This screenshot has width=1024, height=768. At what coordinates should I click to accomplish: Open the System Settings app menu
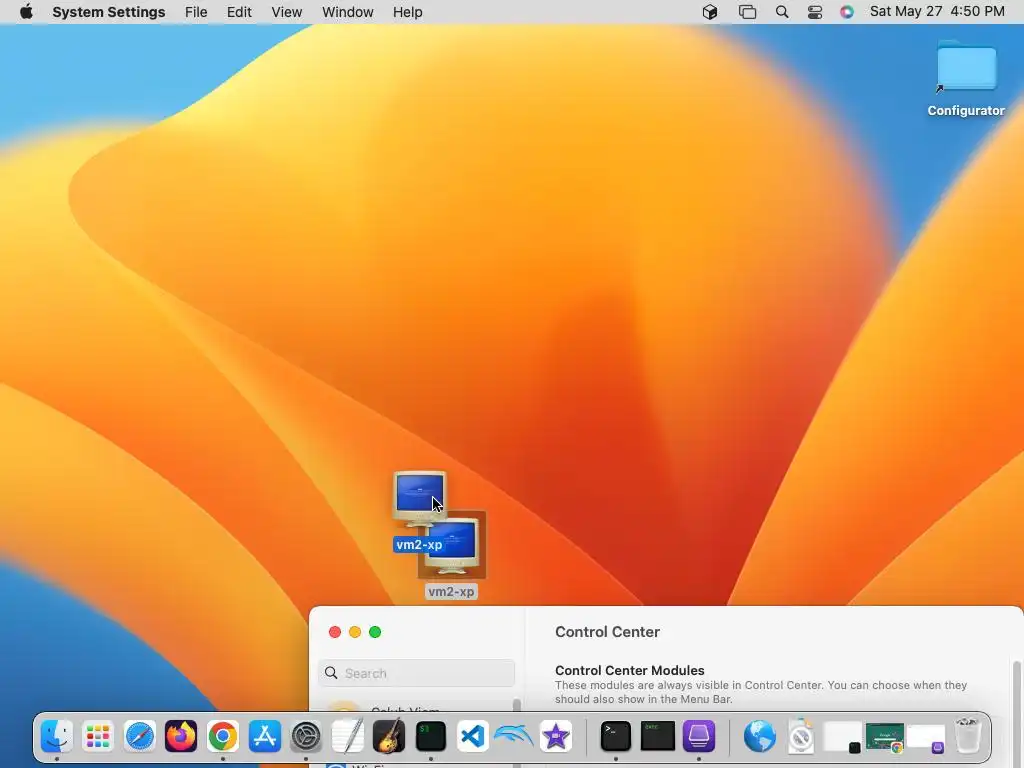(108, 12)
